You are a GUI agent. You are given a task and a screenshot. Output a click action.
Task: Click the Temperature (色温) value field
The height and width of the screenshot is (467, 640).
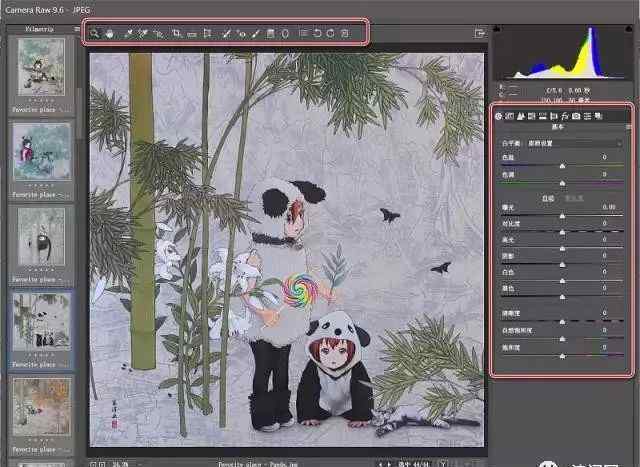click(x=605, y=157)
